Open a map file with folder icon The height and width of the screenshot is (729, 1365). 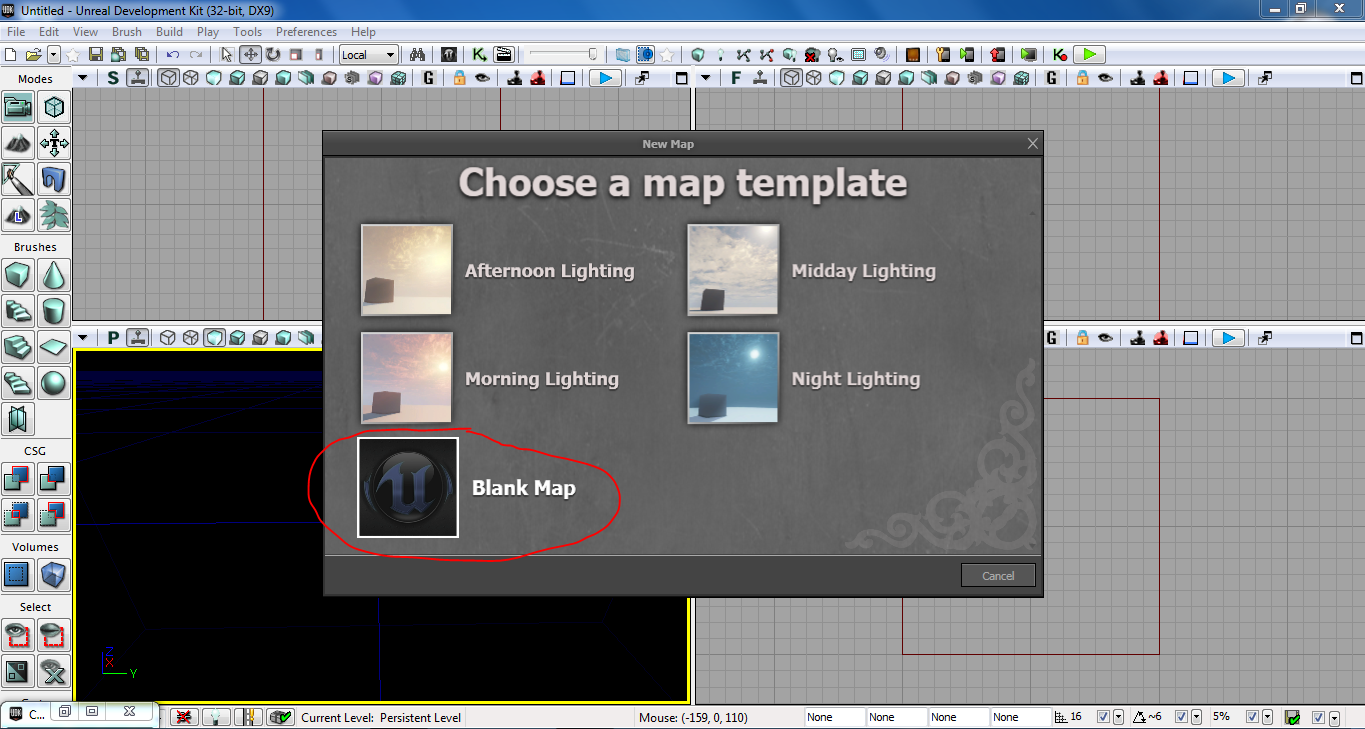(x=33, y=55)
